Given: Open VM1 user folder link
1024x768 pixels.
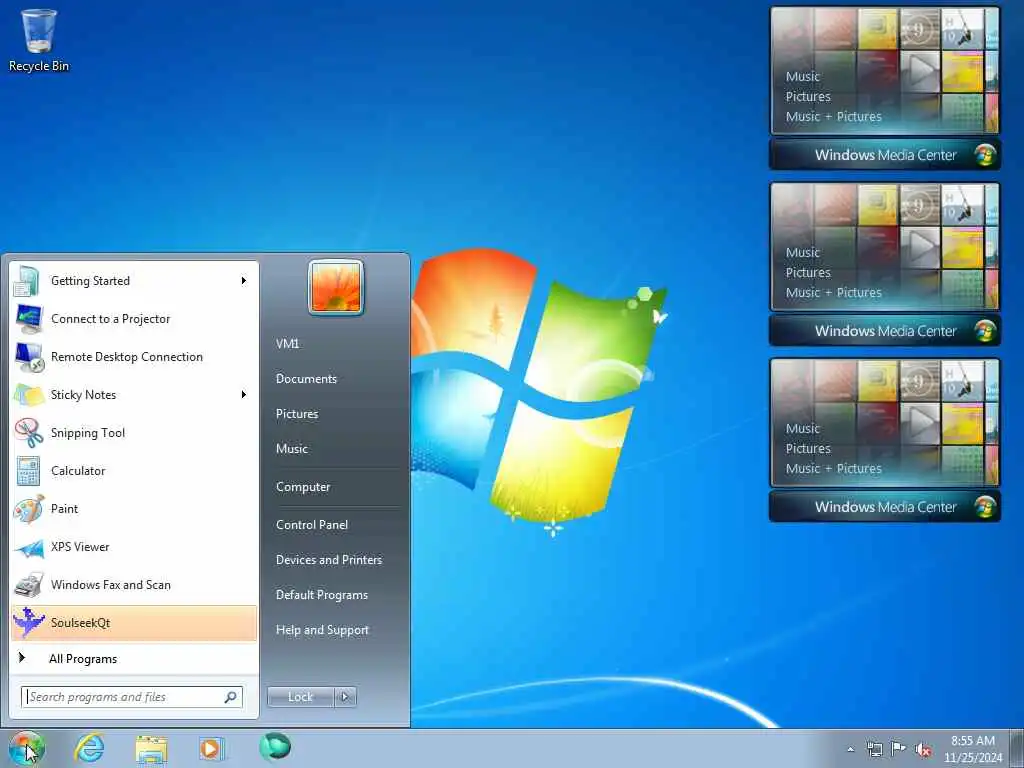Looking at the screenshot, I should (287, 344).
